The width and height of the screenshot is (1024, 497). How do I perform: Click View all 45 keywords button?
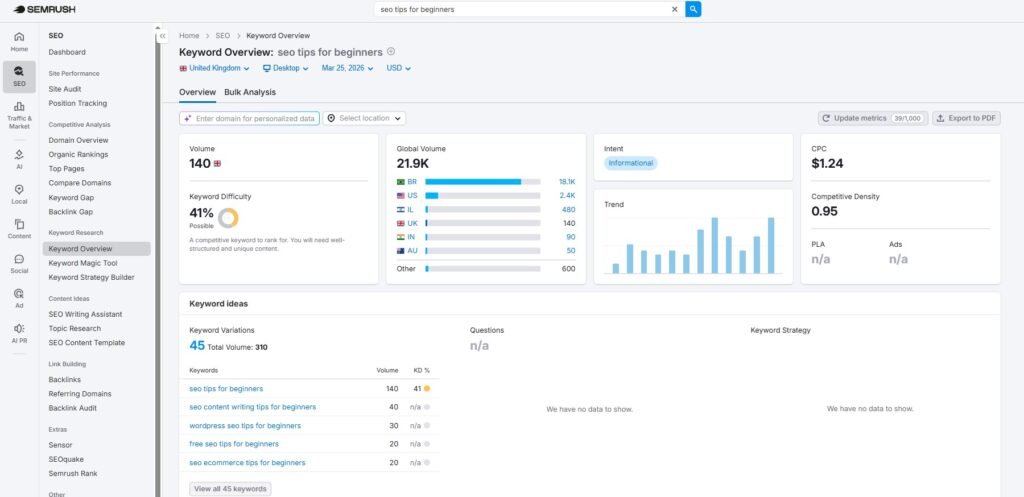point(230,489)
